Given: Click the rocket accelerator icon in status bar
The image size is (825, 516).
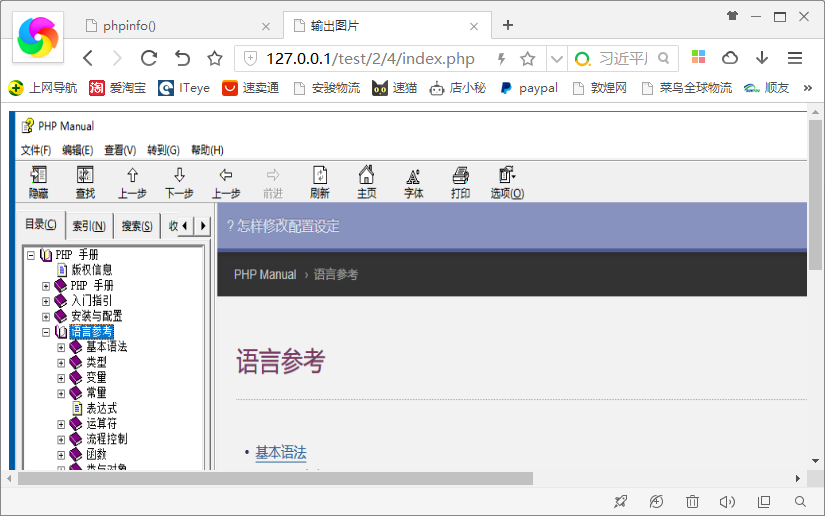Looking at the screenshot, I should tap(621, 502).
